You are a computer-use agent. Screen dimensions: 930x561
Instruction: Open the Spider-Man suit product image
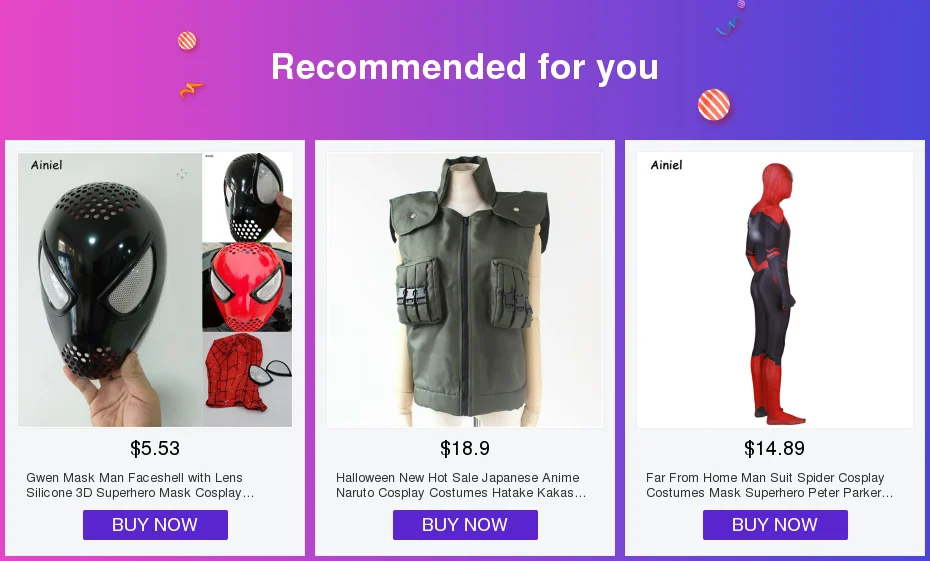(x=775, y=290)
